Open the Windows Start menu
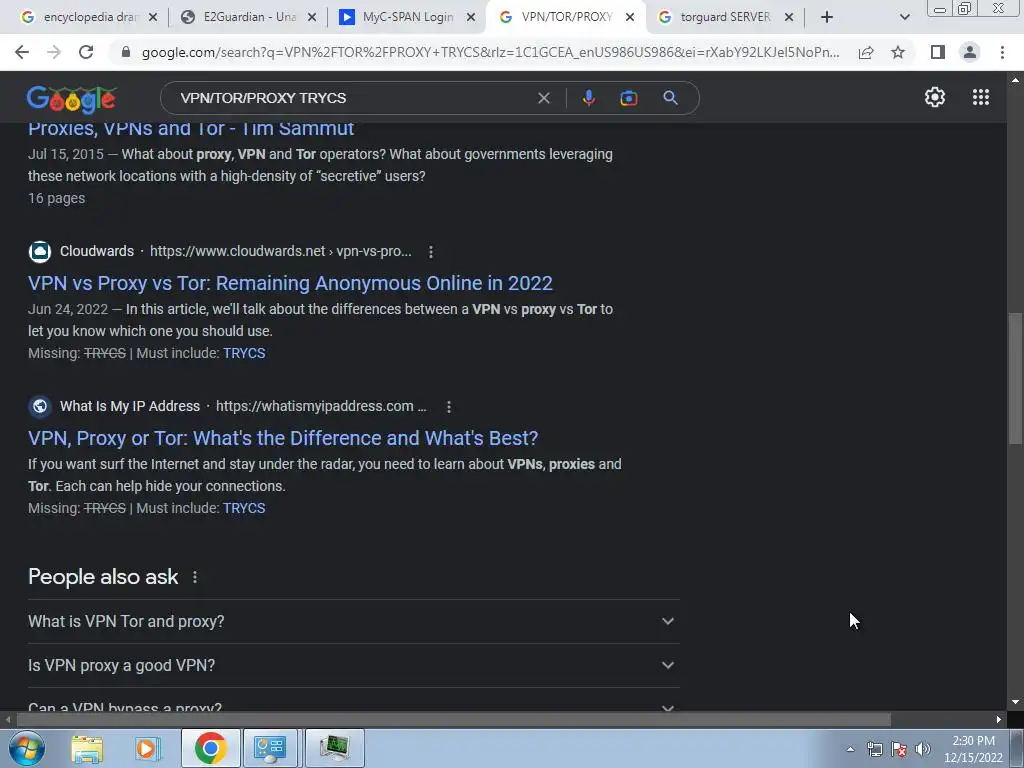 pos(26,748)
